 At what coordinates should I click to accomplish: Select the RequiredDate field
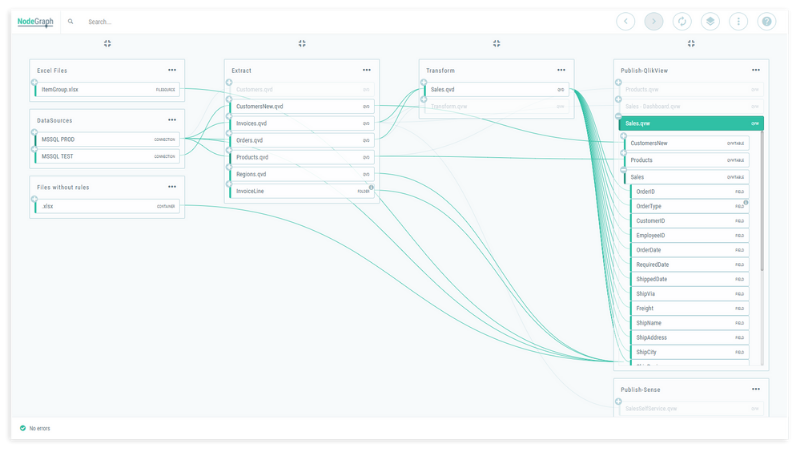(690, 265)
